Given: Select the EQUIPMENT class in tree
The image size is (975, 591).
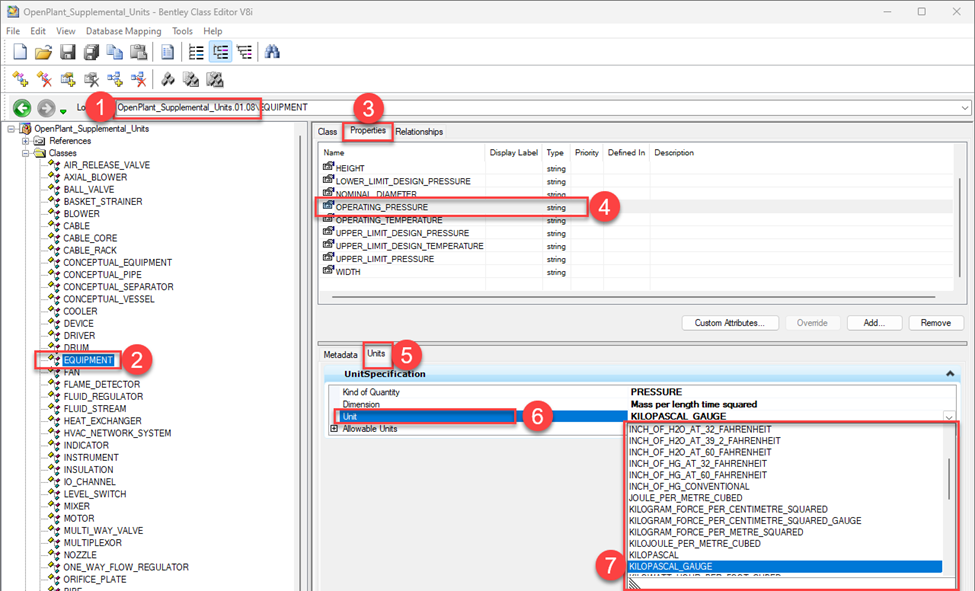Looking at the screenshot, I should tap(88, 360).
